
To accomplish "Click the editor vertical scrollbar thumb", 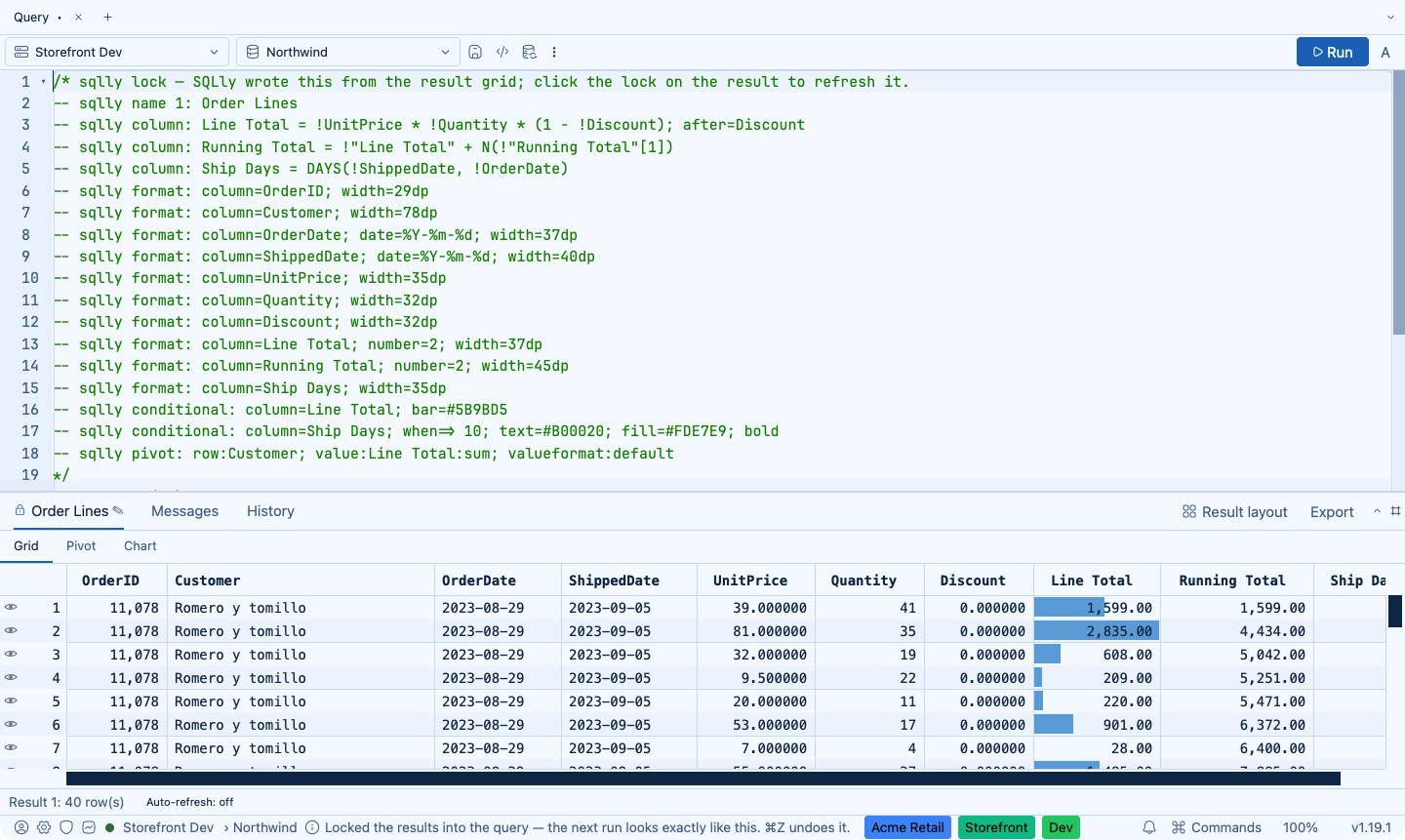I will click(1398, 203).
